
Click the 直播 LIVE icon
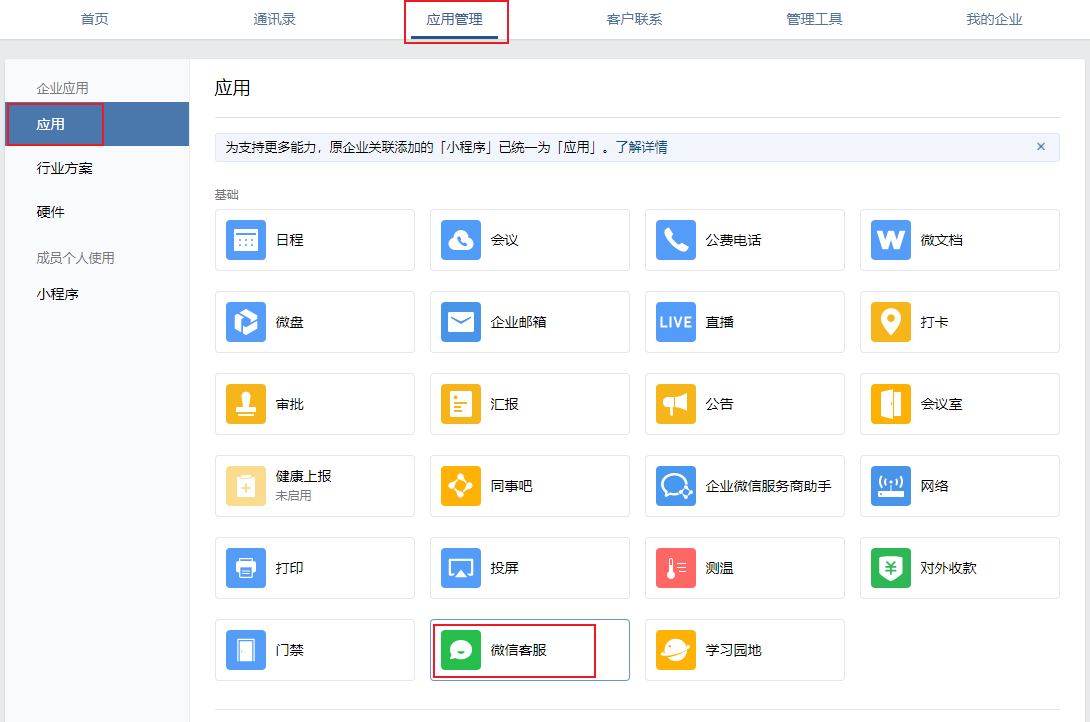(676, 322)
